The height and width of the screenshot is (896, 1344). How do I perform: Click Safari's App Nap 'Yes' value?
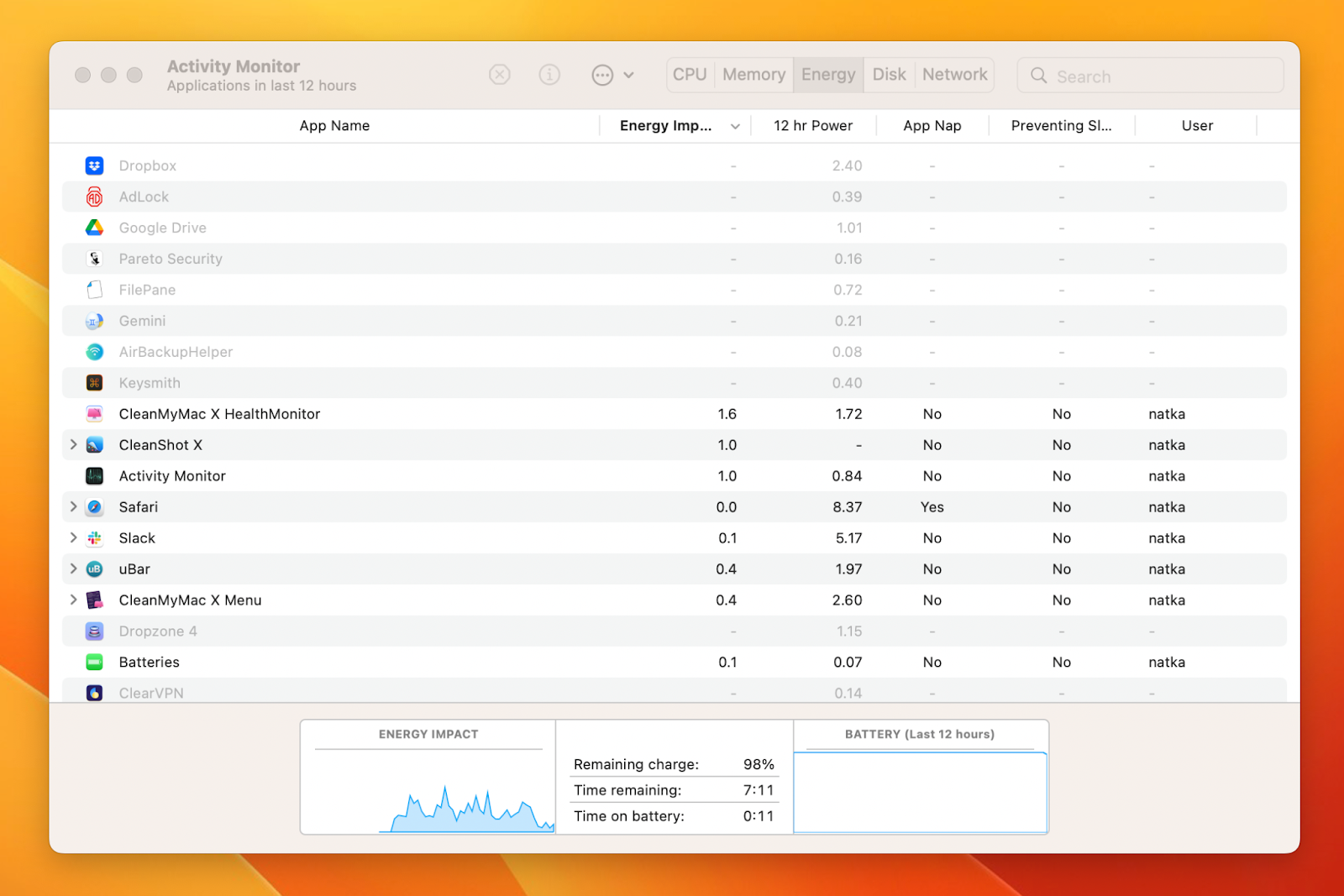(x=932, y=507)
